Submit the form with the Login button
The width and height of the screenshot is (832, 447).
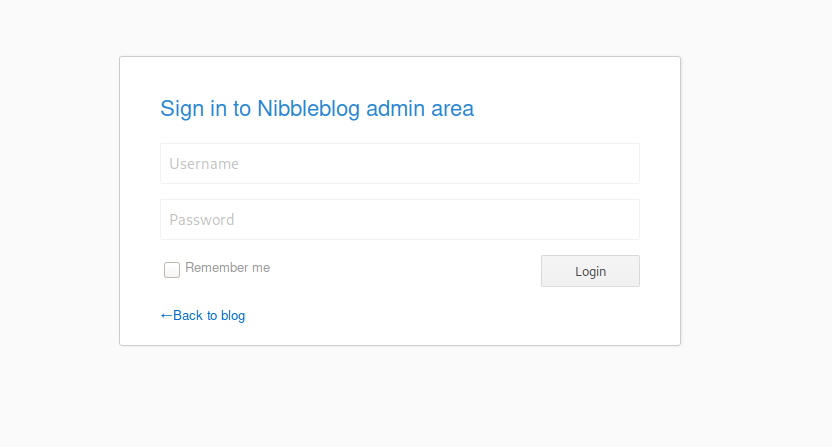tap(590, 271)
